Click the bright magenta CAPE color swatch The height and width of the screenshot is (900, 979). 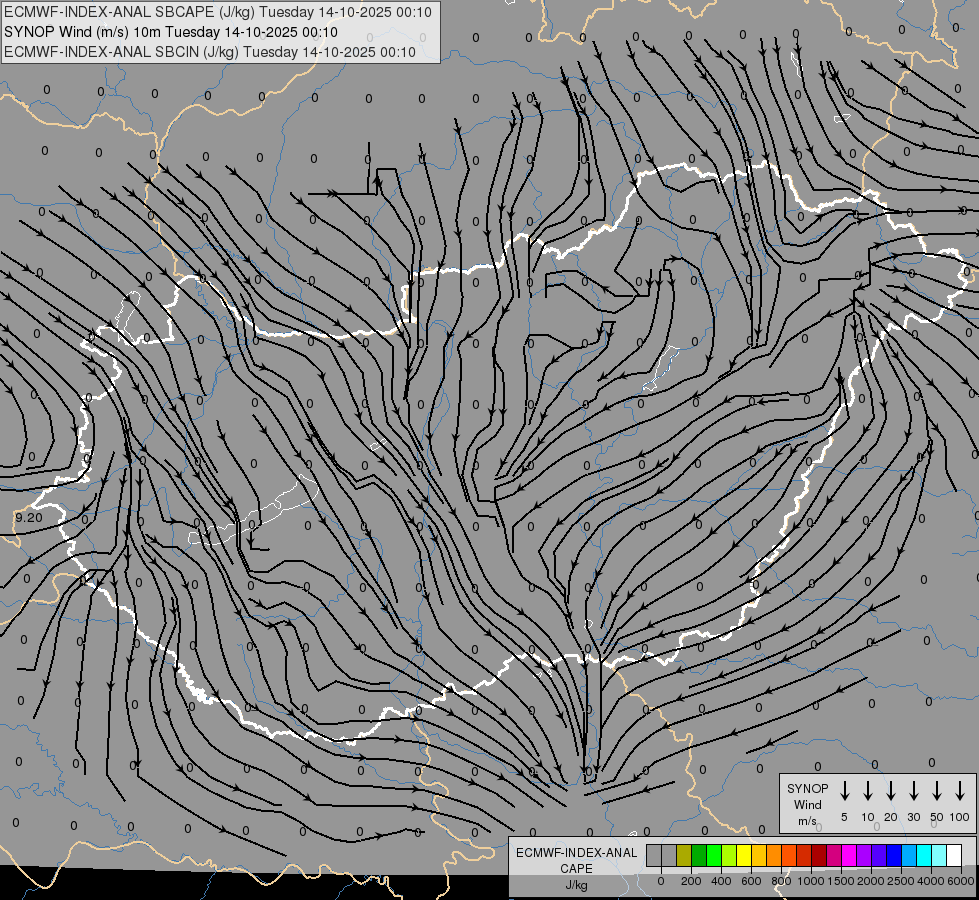coord(849,855)
